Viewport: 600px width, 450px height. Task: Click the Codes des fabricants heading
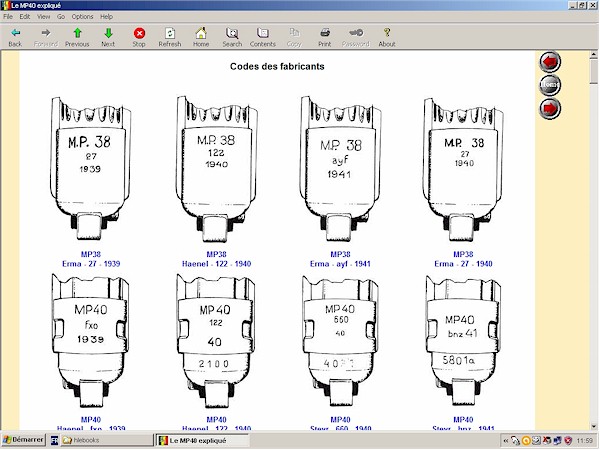(277, 66)
